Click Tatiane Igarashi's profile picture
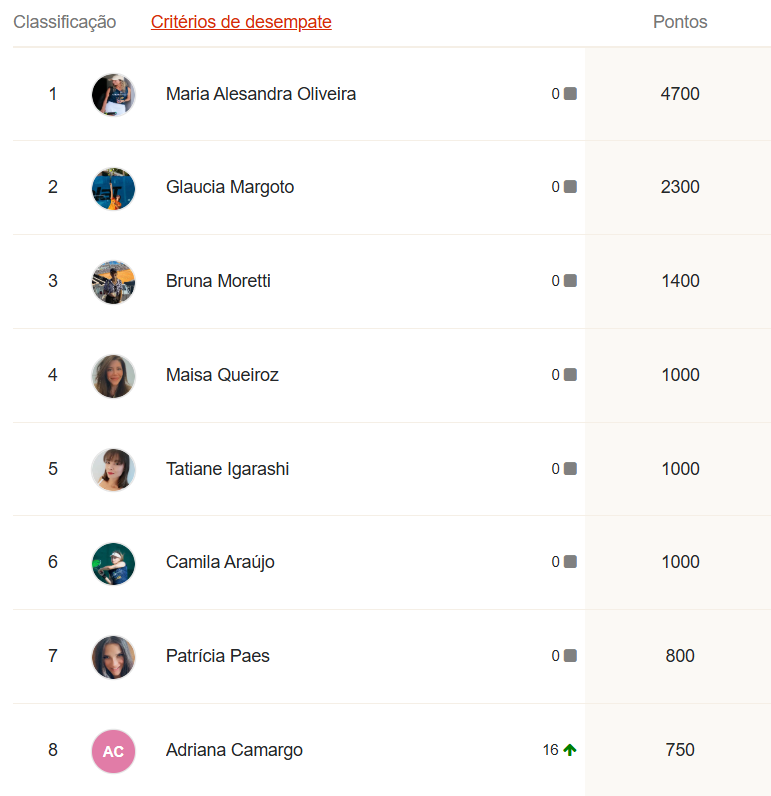Screen dimensions: 771x796 click(x=113, y=469)
